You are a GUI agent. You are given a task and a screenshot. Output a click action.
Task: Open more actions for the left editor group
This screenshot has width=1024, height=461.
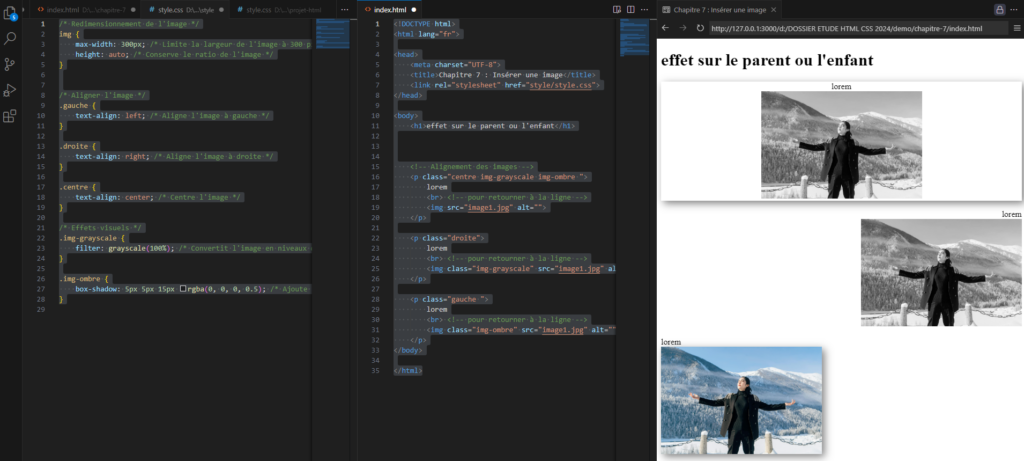pyautogui.click(x=344, y=8)
